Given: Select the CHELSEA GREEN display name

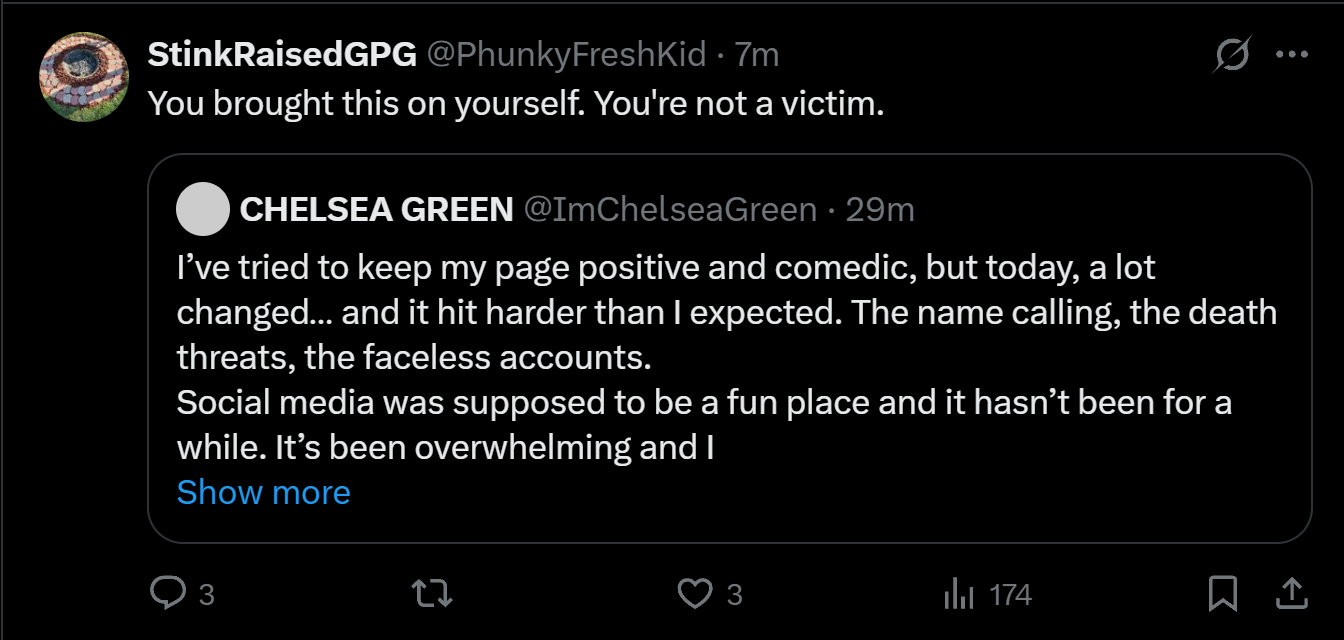Looking at the screenshot, I should point(377,209).
